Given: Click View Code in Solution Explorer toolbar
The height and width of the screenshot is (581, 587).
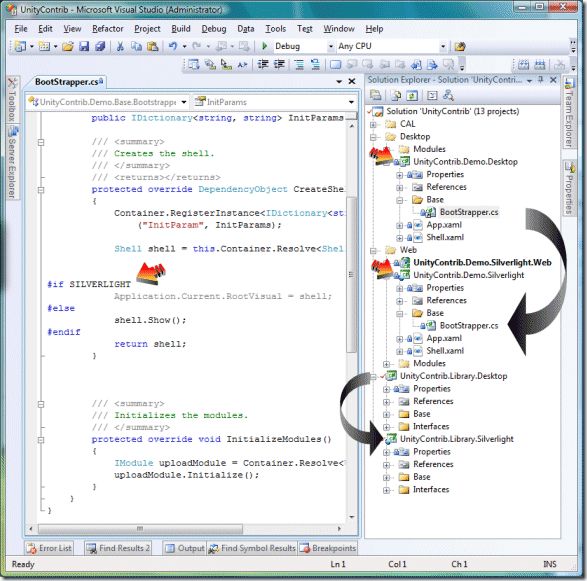Looking at the screenshot, I should tap(432, 95).
